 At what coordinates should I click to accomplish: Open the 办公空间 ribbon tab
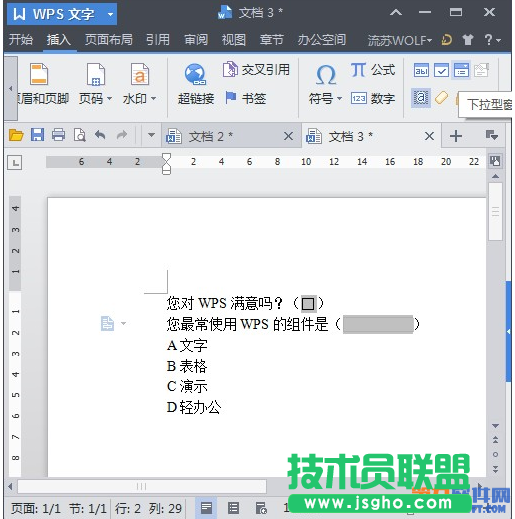[322, 40]
